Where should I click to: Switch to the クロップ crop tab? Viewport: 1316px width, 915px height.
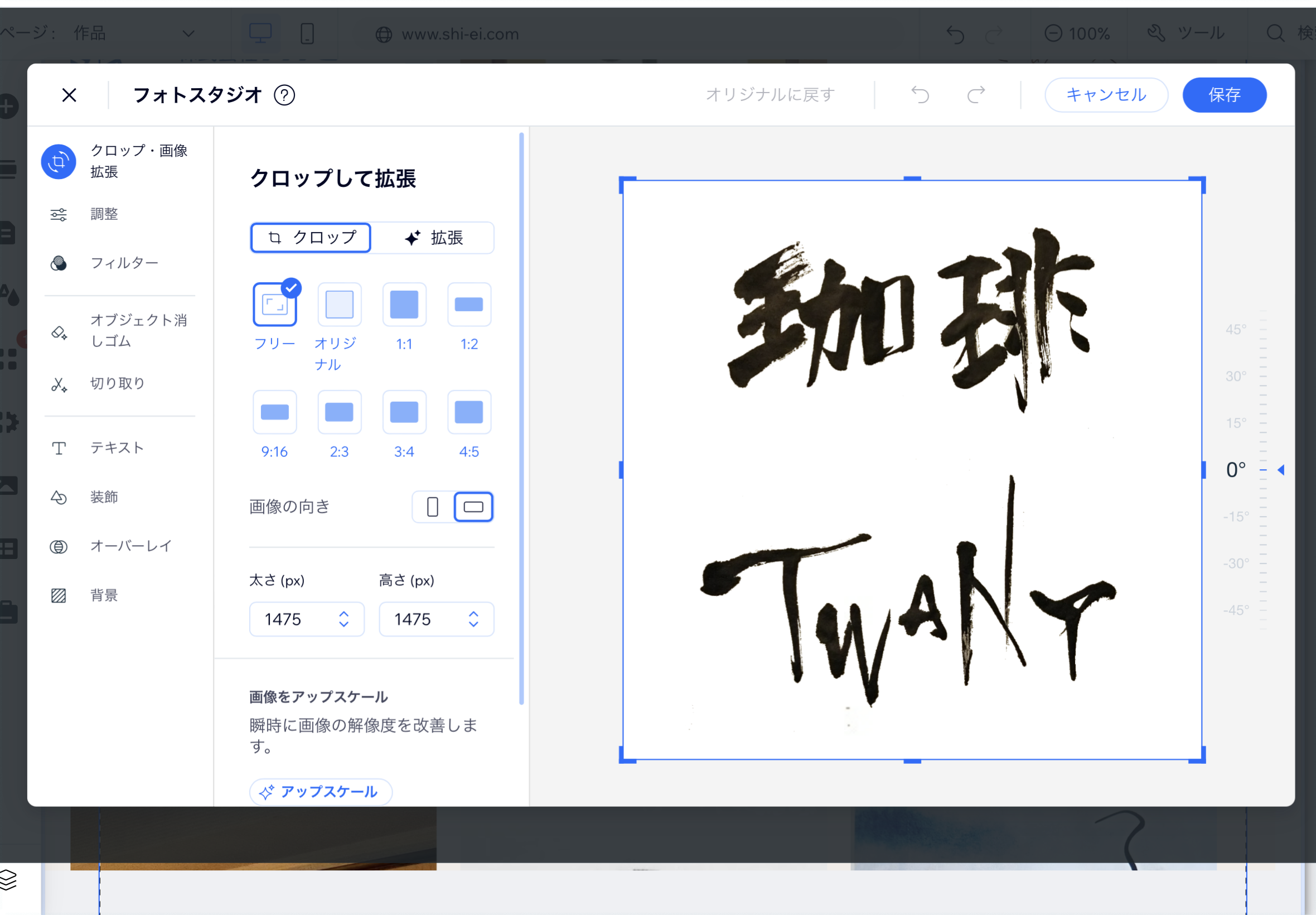pos(311,238)
